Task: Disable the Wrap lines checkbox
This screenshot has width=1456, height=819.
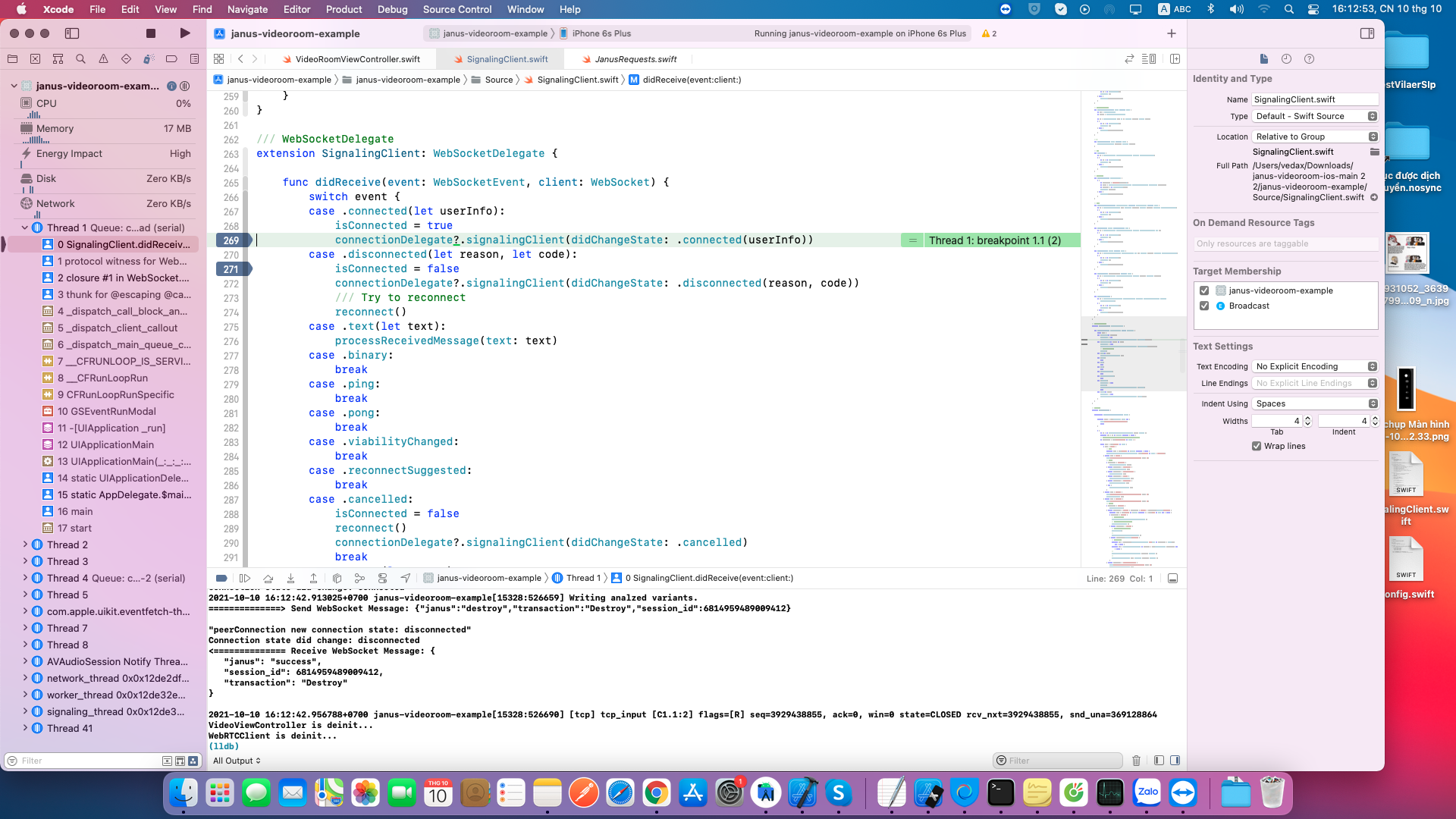Action: pyautogui.click(x=1257, y=446)
